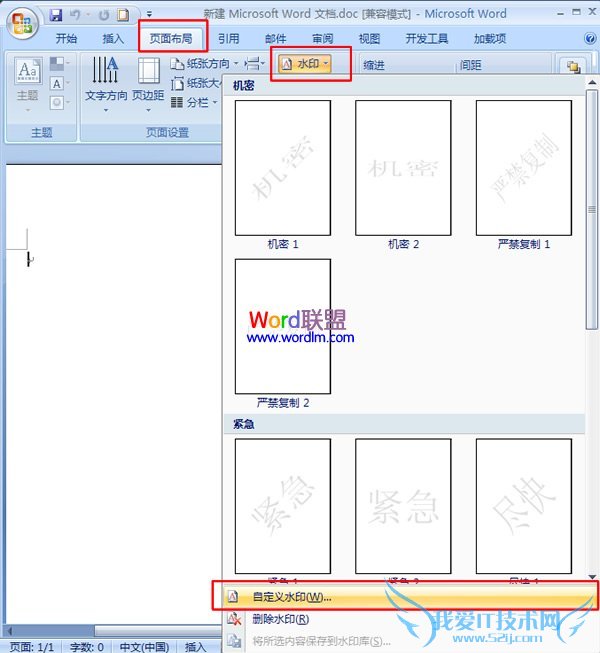Open the 引用 tab
Viewport: 600px width, 653px height.
coord(228,39)
